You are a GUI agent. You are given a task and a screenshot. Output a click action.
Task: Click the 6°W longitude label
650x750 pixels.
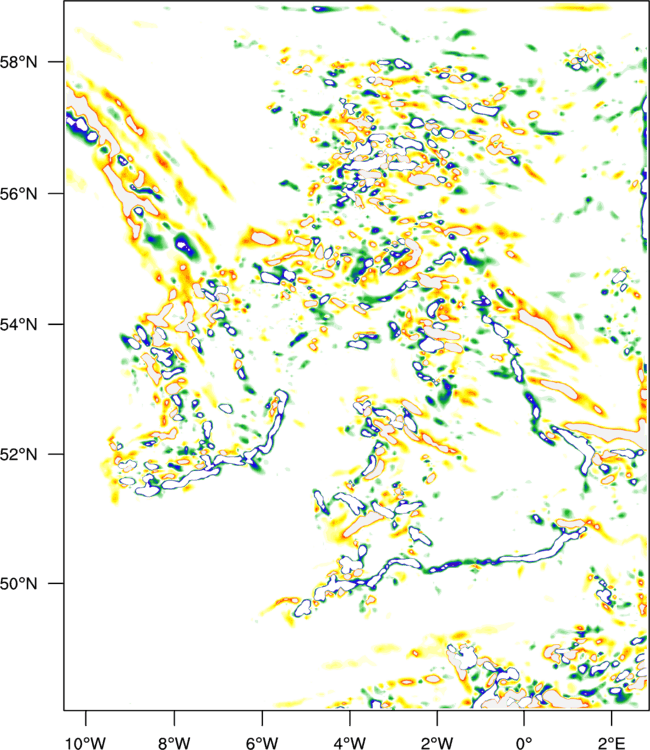pyautogui.click(x=262, y=743)
